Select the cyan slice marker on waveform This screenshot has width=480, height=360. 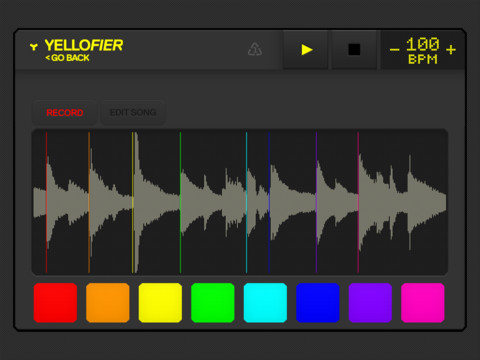click(246, 202)
